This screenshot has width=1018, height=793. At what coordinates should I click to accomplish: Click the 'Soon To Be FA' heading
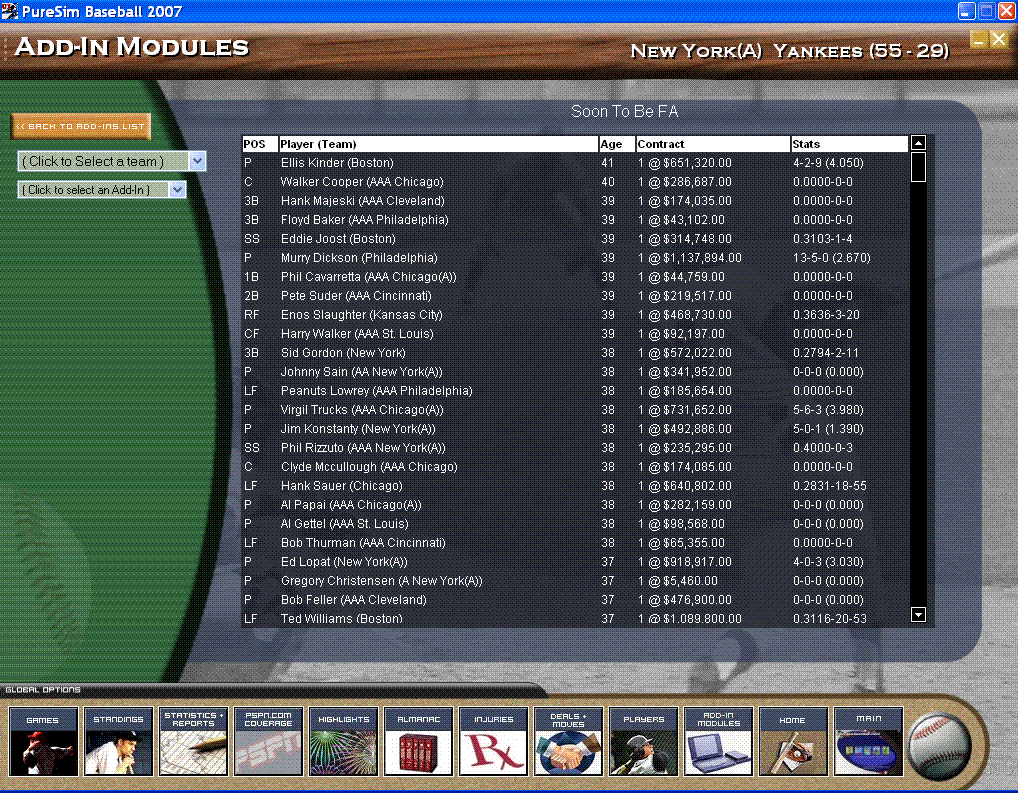(x=625, y=112)
